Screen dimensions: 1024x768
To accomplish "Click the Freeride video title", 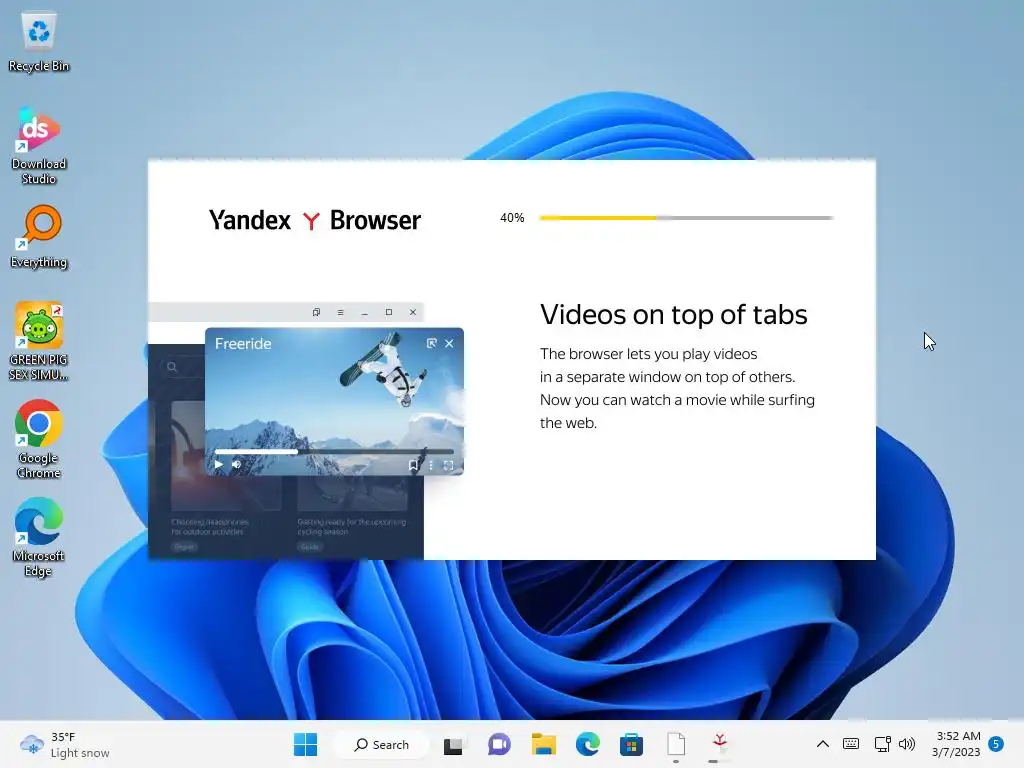I will pyautogui.click(x=243, y=344).
